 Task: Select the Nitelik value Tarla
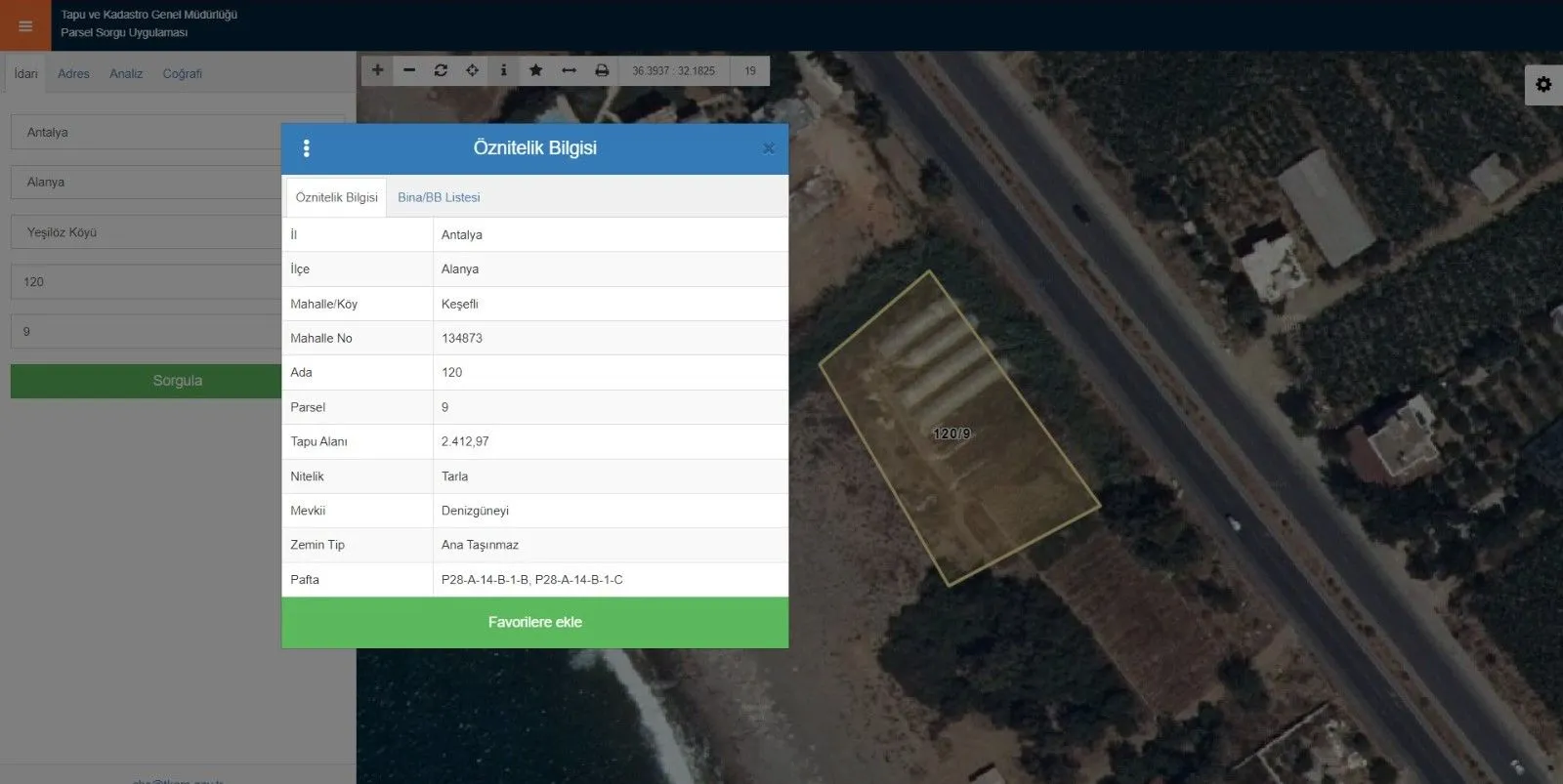454,476
